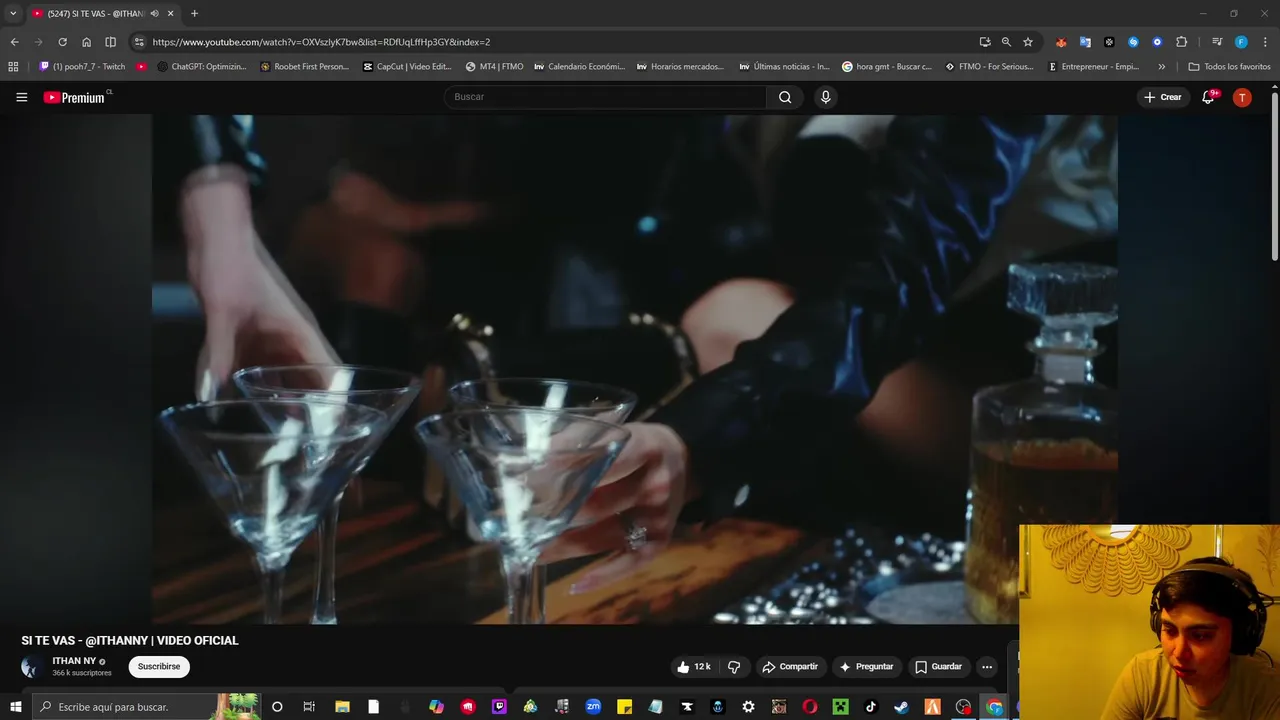Open YouTube notifications bell

click(1208, 97)
